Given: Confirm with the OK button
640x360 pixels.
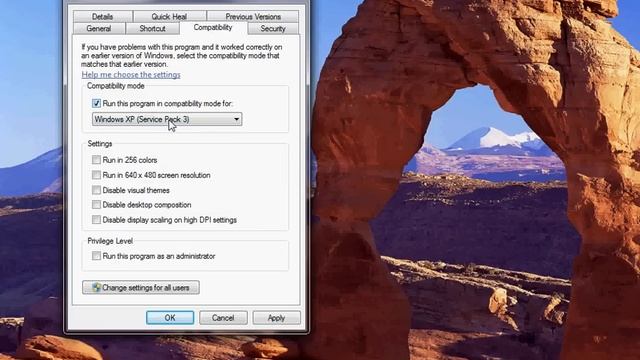Looking at the screenshot, I should (x=170, y=318).
